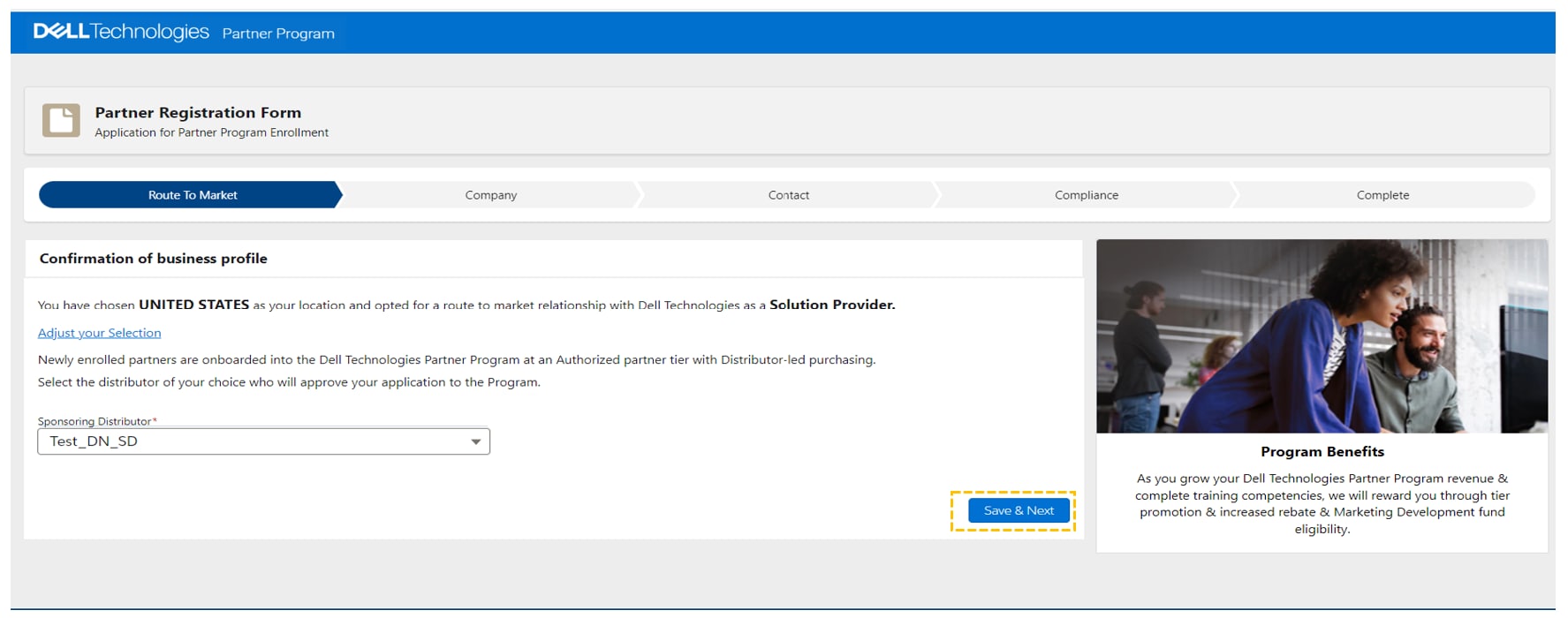Click the Program Benefits photo
This screenshot has width=1568, height=618.
pyautogui.click(x=1322, y=336)
